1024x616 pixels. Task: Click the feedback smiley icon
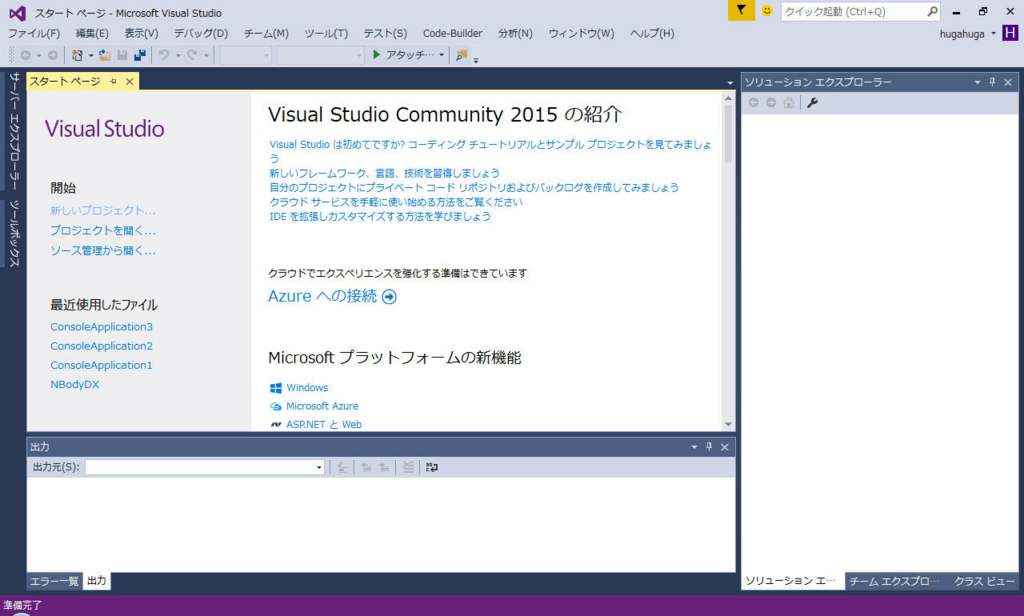[x=767, y=10]
